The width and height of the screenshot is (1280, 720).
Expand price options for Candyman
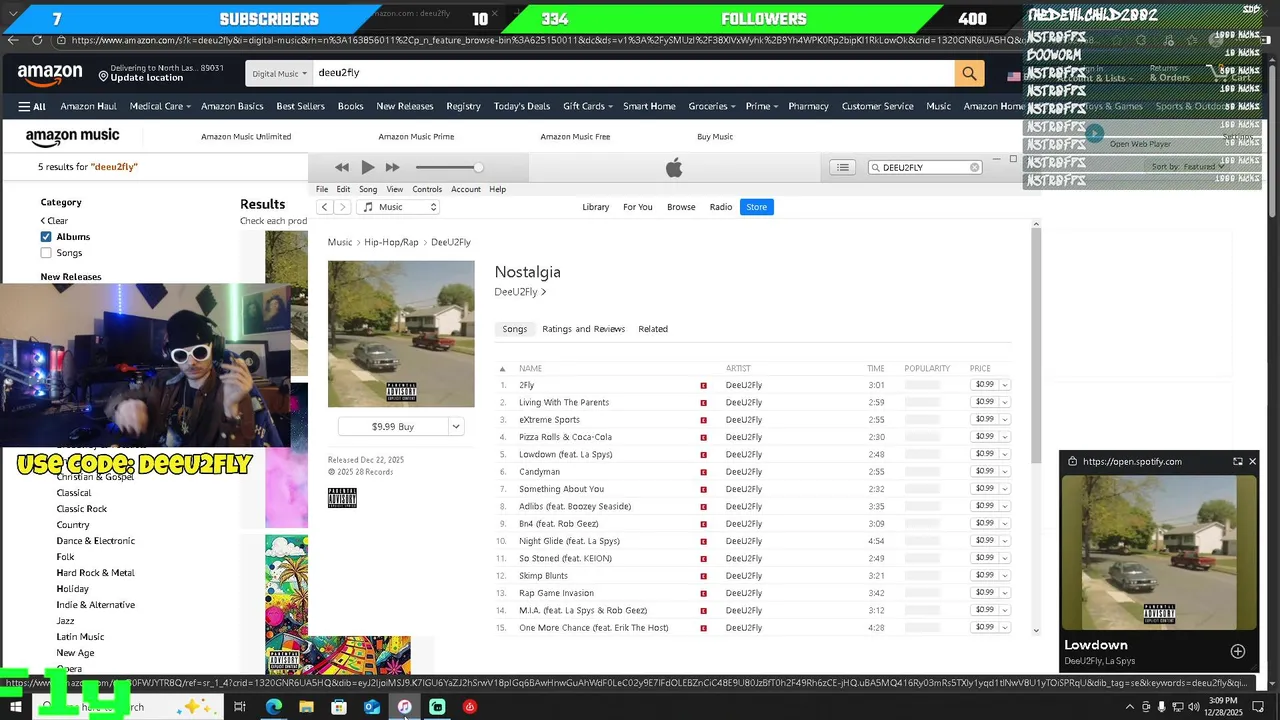click(x=1005, y=471)
